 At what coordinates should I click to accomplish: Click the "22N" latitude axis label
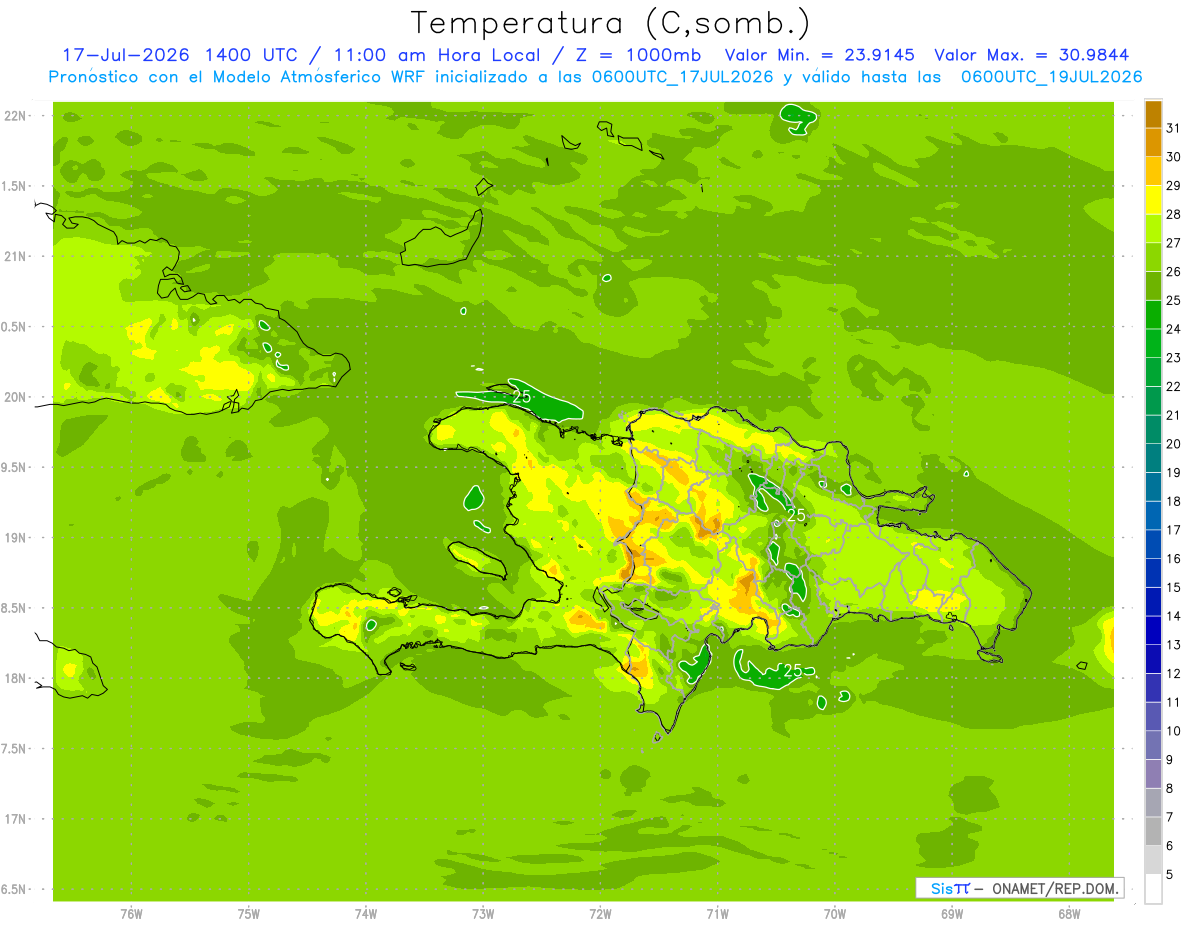click(16, 116)
